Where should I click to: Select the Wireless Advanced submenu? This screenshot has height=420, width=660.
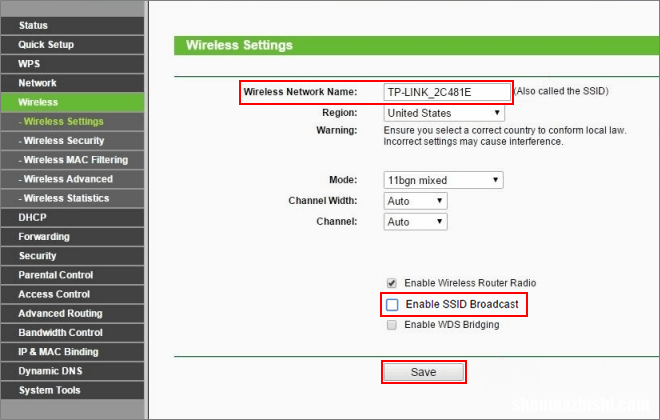coord(72,179)
